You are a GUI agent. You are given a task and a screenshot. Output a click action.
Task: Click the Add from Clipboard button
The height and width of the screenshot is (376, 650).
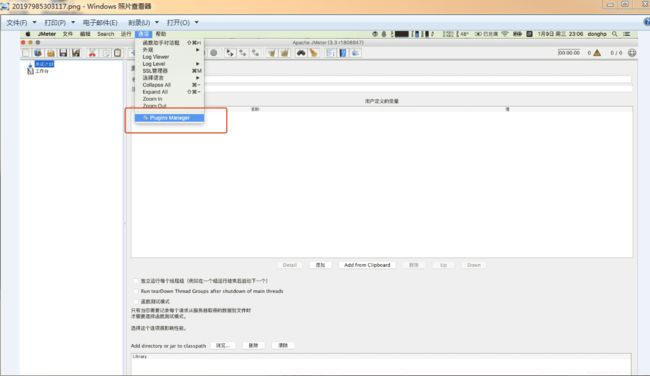tap(367, 265)
